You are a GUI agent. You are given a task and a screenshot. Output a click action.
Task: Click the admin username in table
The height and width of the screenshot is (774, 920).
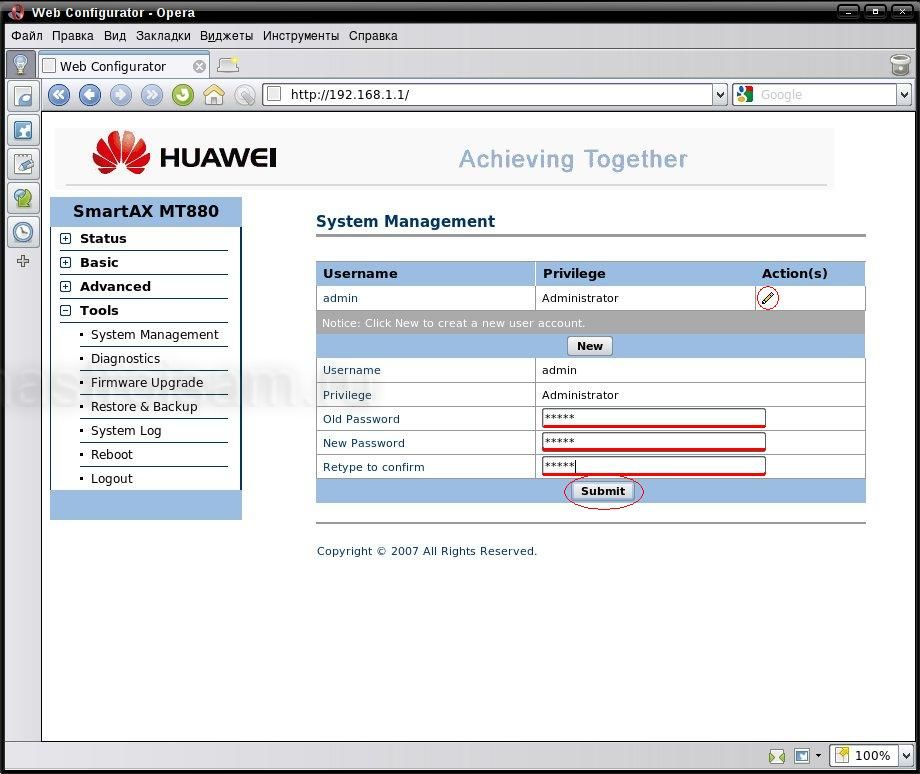340,298
